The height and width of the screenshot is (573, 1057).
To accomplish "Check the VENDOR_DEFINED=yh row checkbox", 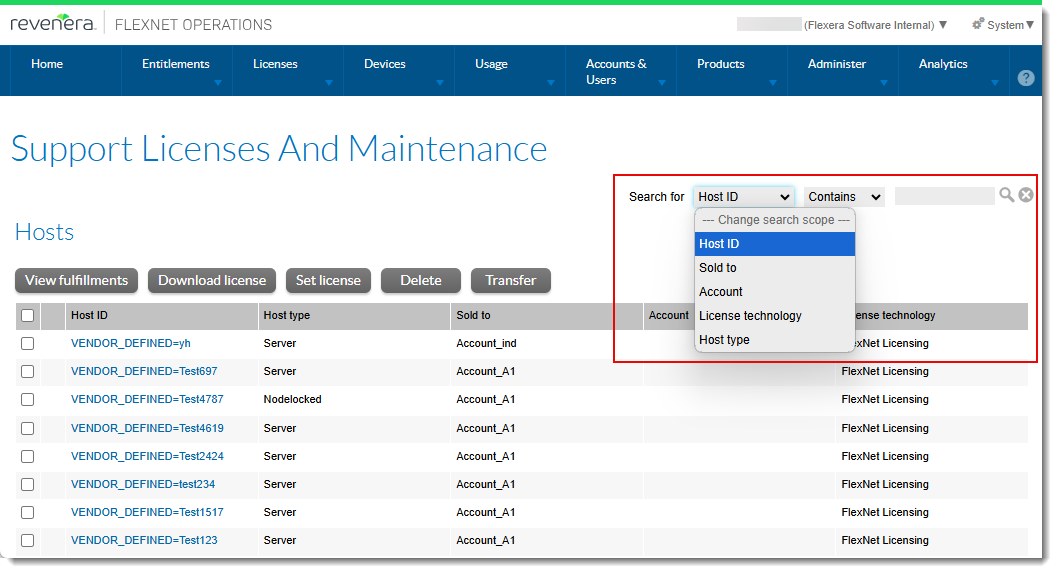I will point(28,343).
